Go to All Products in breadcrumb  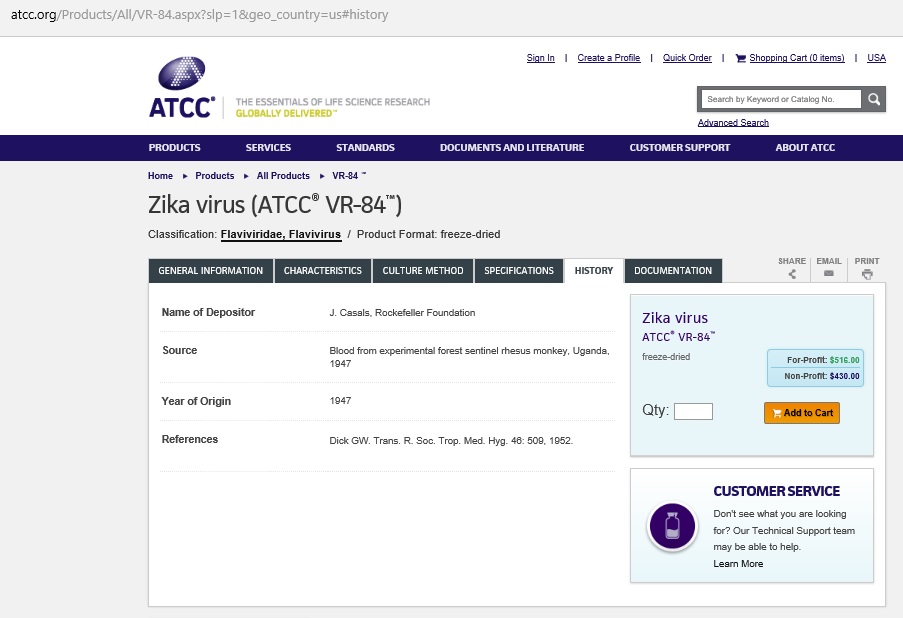click(x=283, y=176)
